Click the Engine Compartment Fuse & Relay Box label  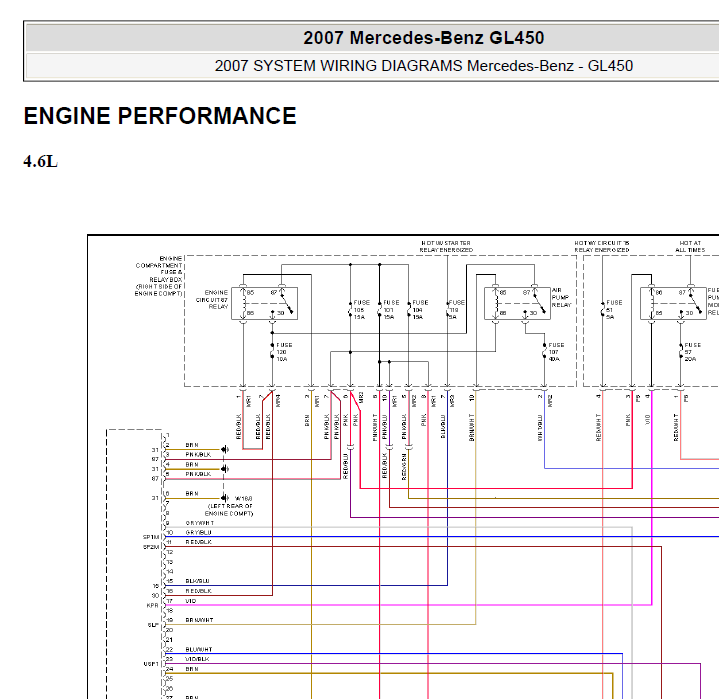[x=159, y=276]
